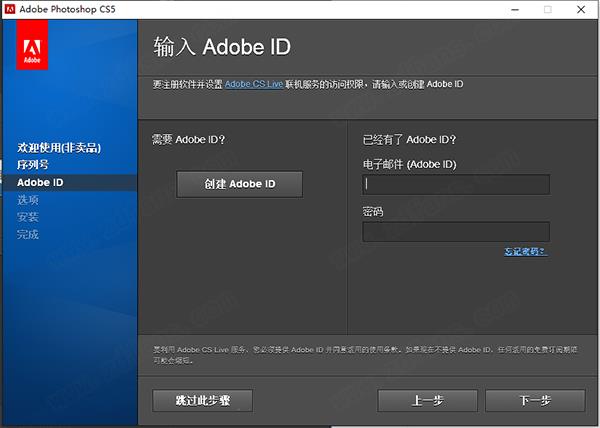Click the 需要 Adobe ID? text
The height and width of the screenshot is (428, 600).
point(189,140)
